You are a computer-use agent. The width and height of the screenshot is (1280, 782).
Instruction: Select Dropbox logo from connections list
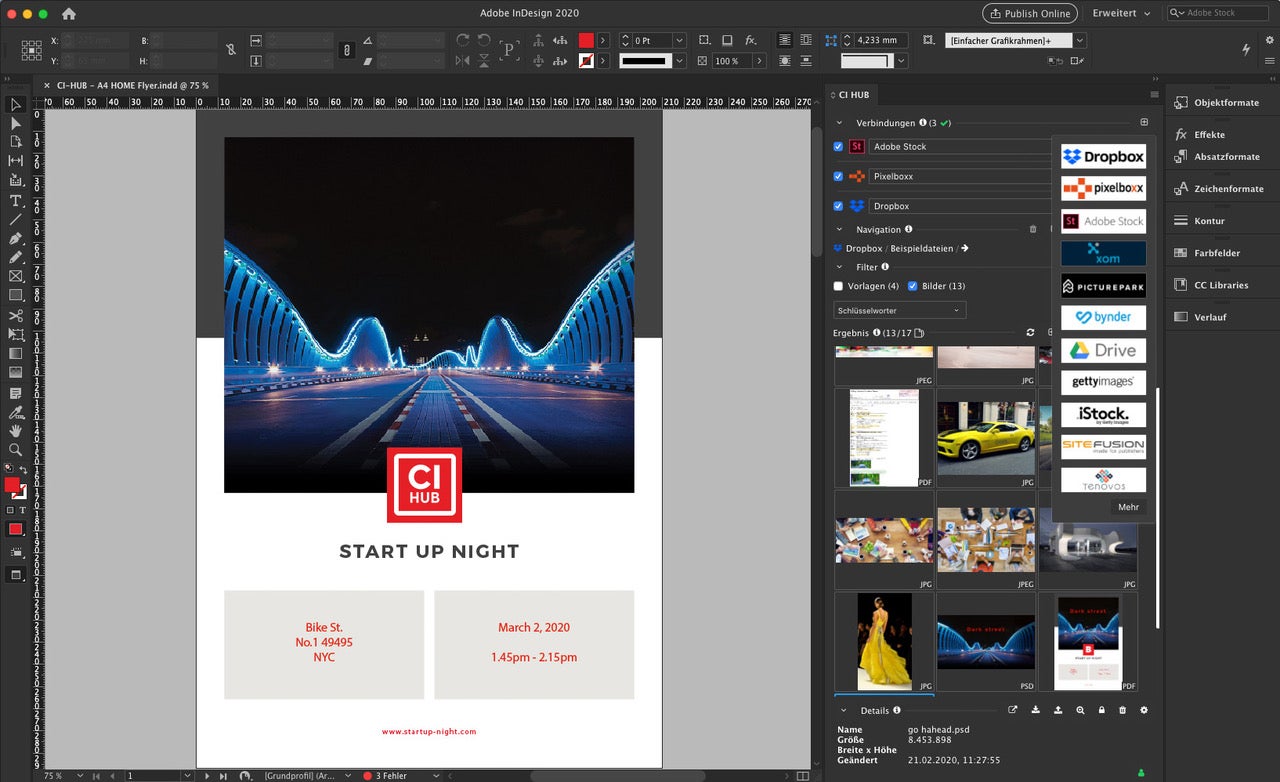click(x=1103, y=157)
